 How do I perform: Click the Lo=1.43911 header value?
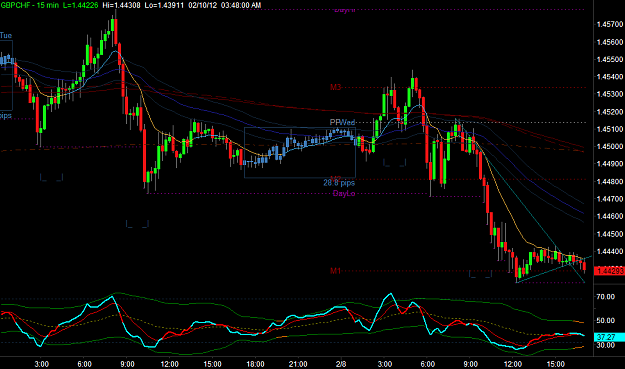coord(165,5)
